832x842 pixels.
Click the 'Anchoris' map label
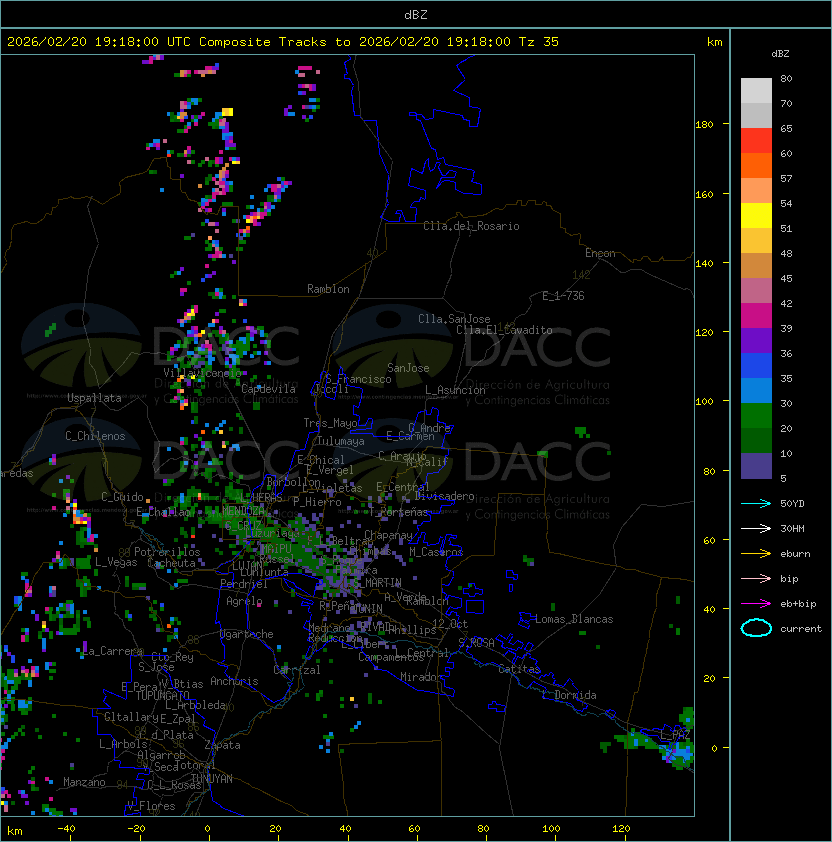point(234,681)
